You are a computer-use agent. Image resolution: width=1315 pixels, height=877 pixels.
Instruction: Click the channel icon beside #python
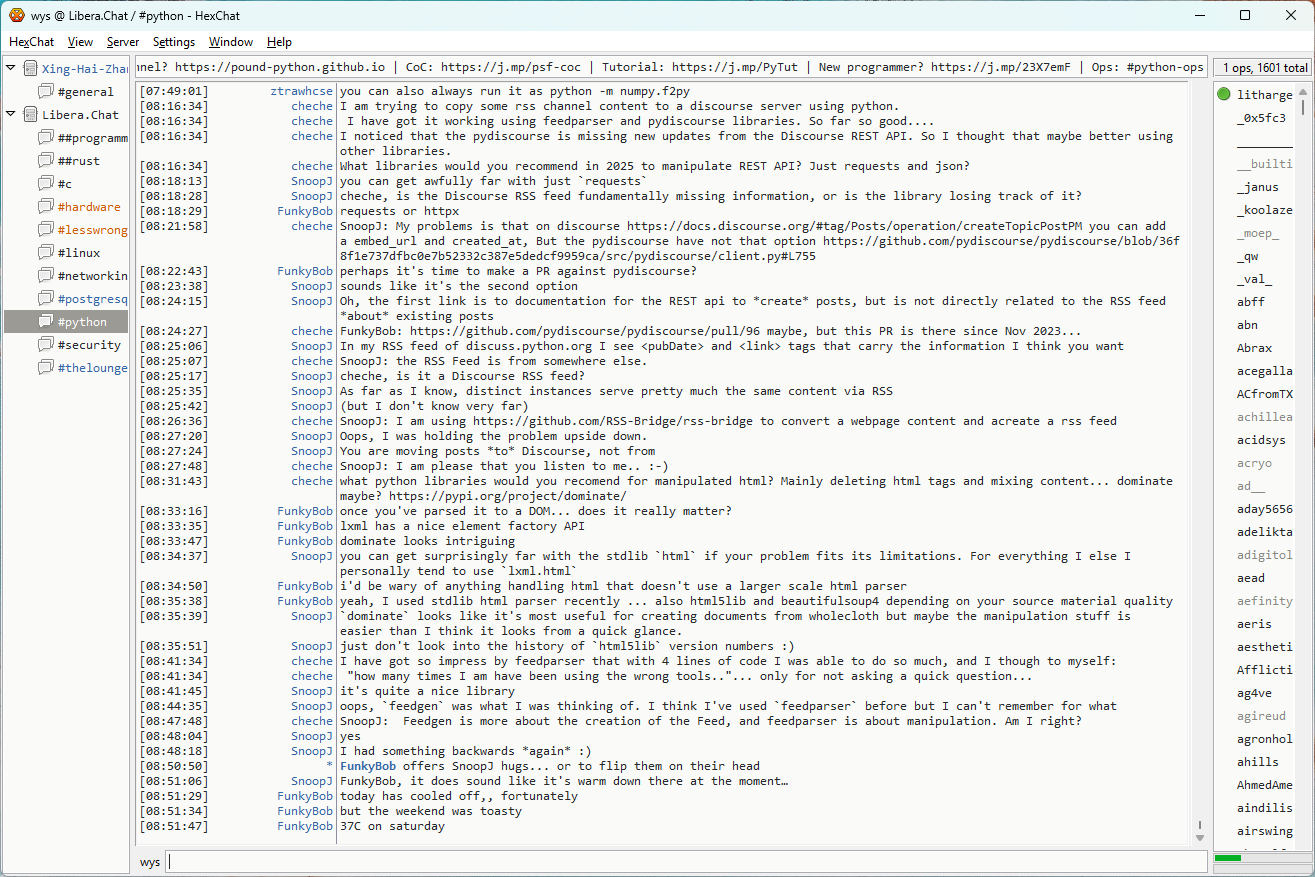pos(45,322)
